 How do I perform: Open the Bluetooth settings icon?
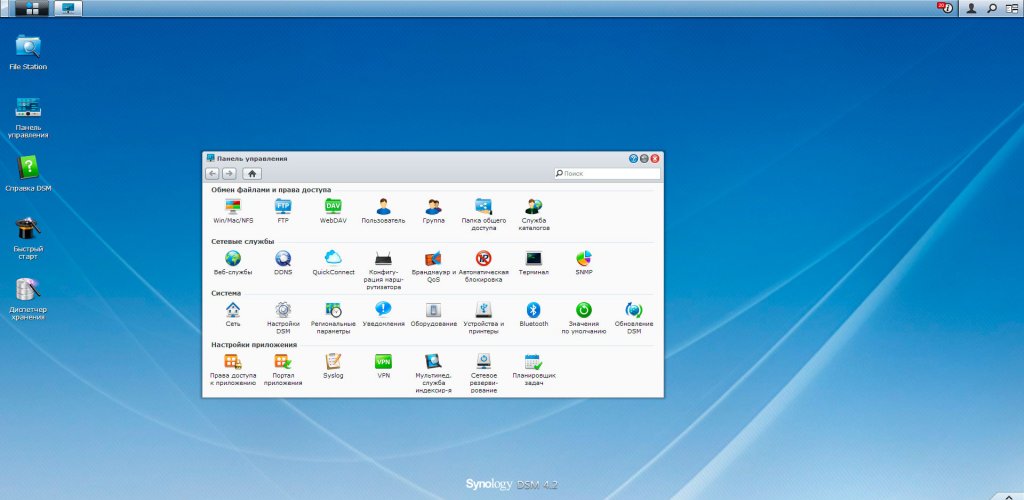533,310
